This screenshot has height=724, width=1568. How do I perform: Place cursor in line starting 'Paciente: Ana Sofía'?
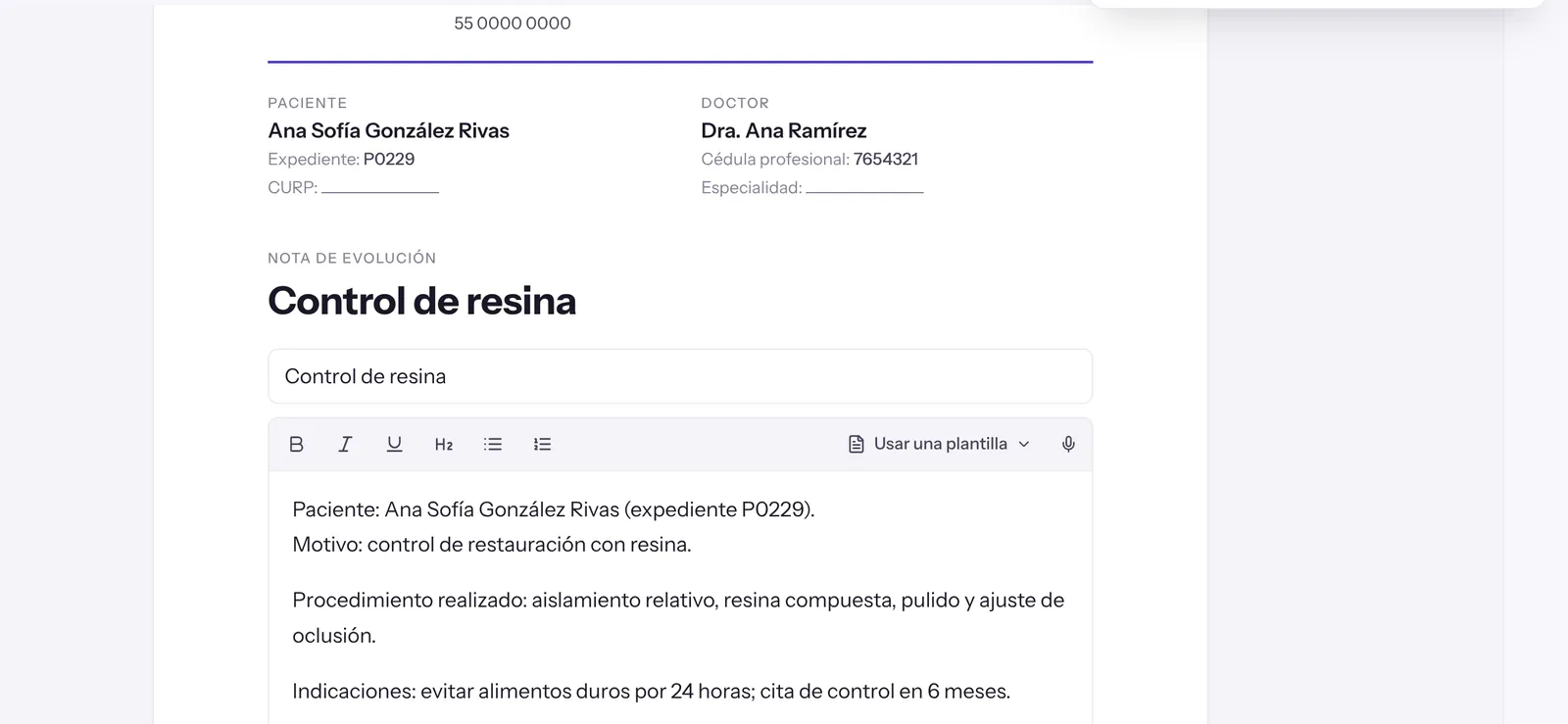554,509
